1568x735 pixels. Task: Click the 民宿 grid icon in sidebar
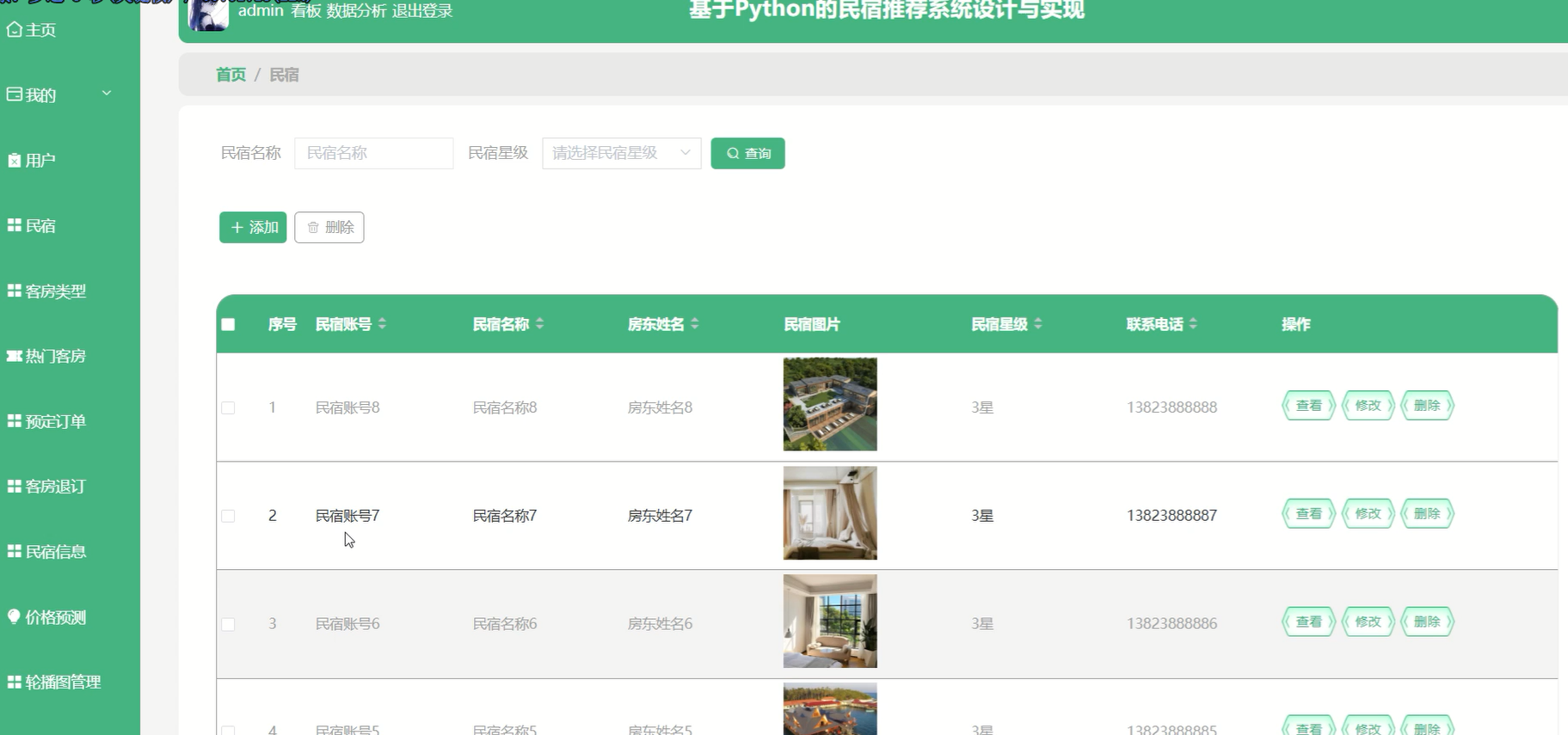pos(15,225)
